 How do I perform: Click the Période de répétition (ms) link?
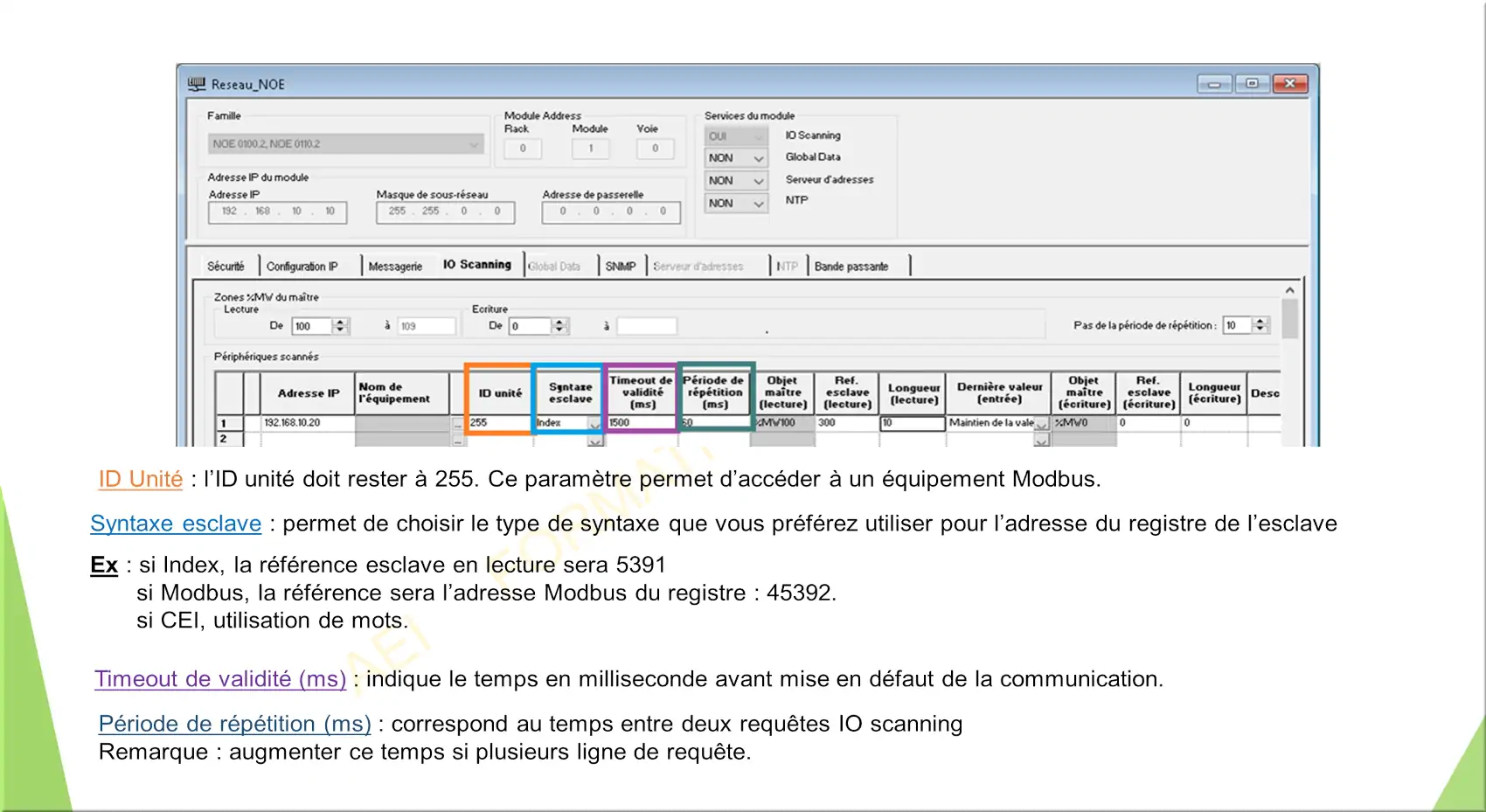point(235,724)
